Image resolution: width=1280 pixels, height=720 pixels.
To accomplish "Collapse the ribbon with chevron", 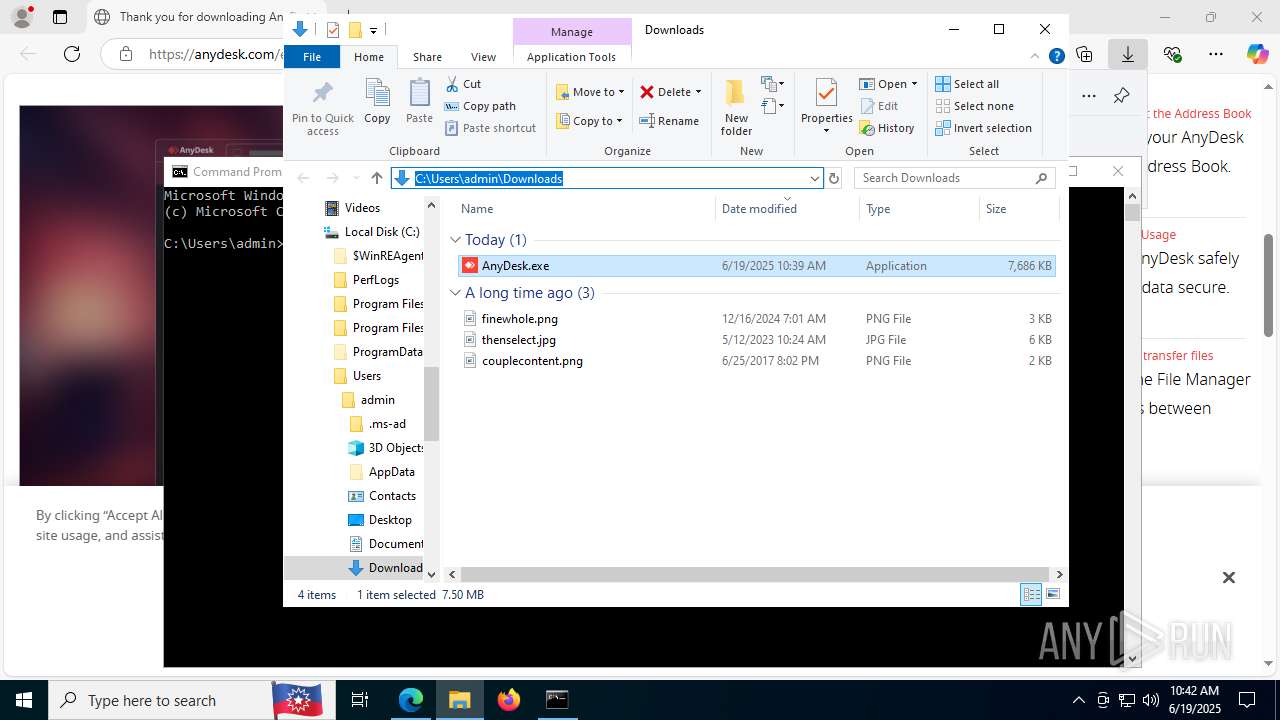I will 1035,57.
